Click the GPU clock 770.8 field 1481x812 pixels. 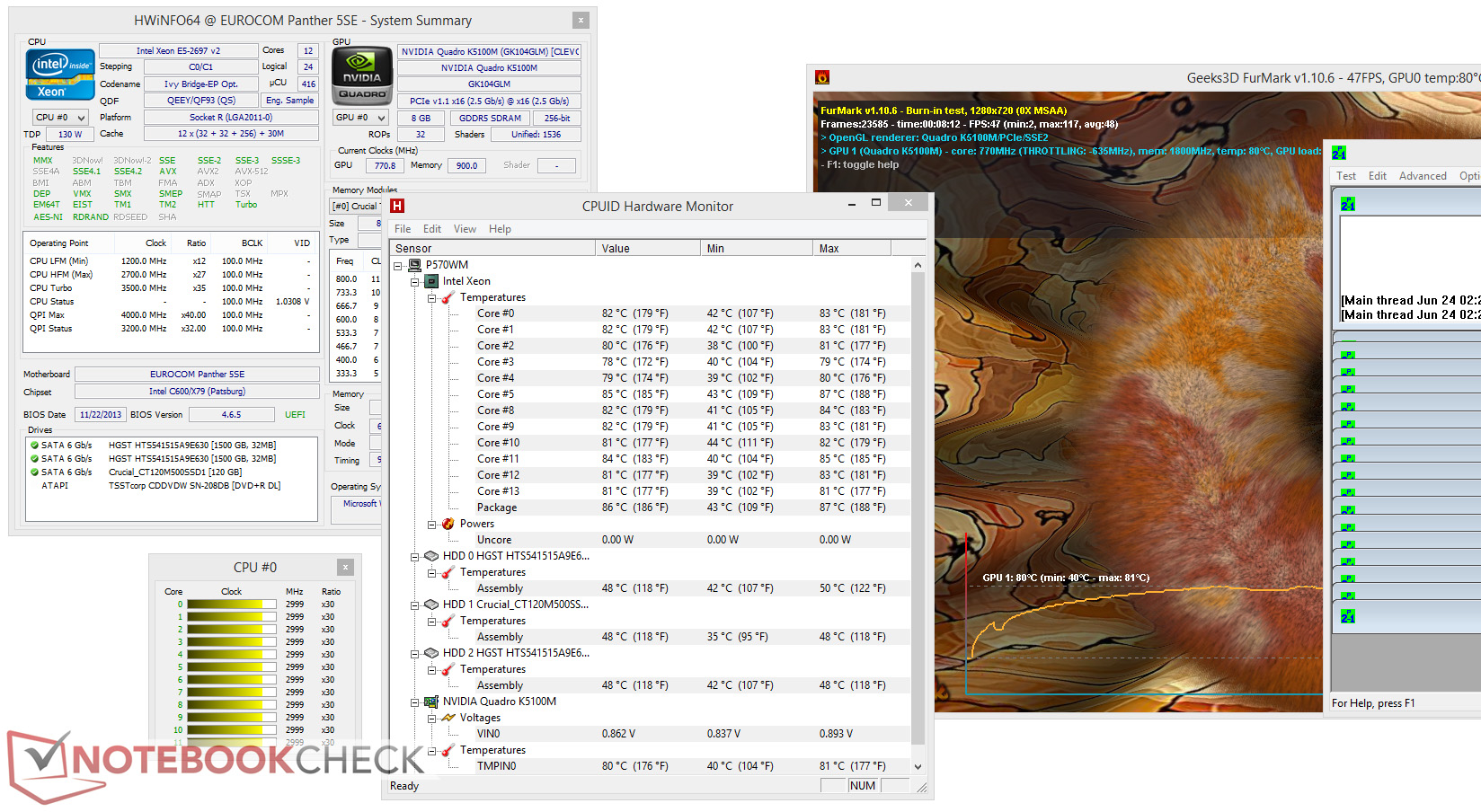pyautogui.click(x=385, y=165)
